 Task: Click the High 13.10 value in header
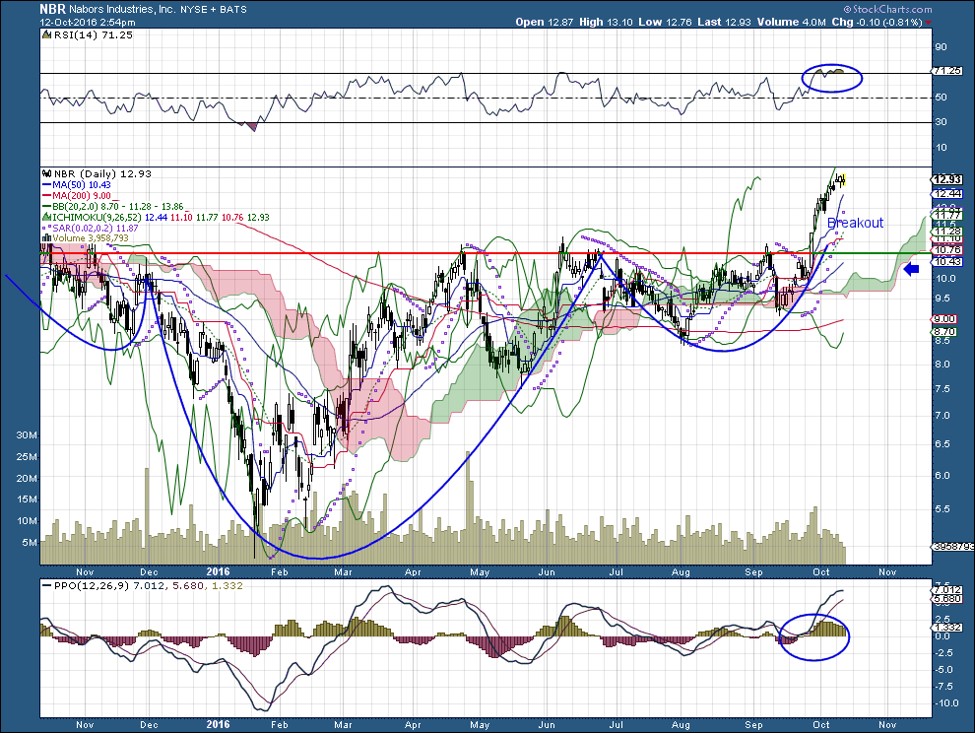pyautogui.click(x=606, y=22)
